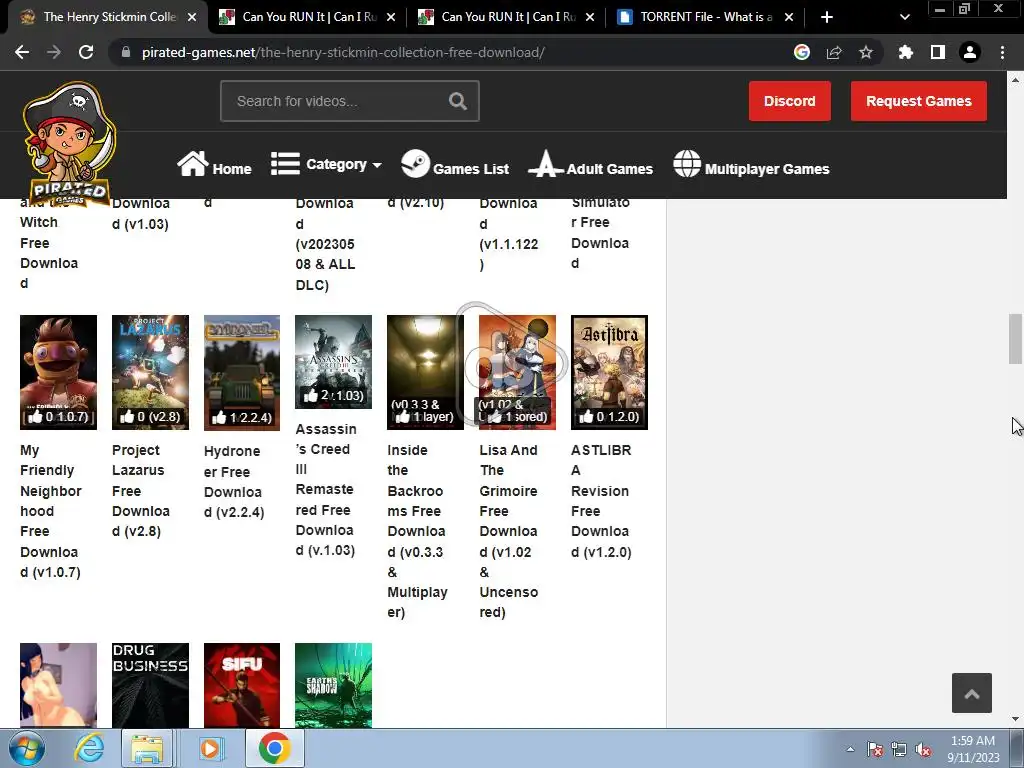This screenshot has width=1024, height=768.
Task: Click Drug Business cover thumbnail
Action: [150, 685]
